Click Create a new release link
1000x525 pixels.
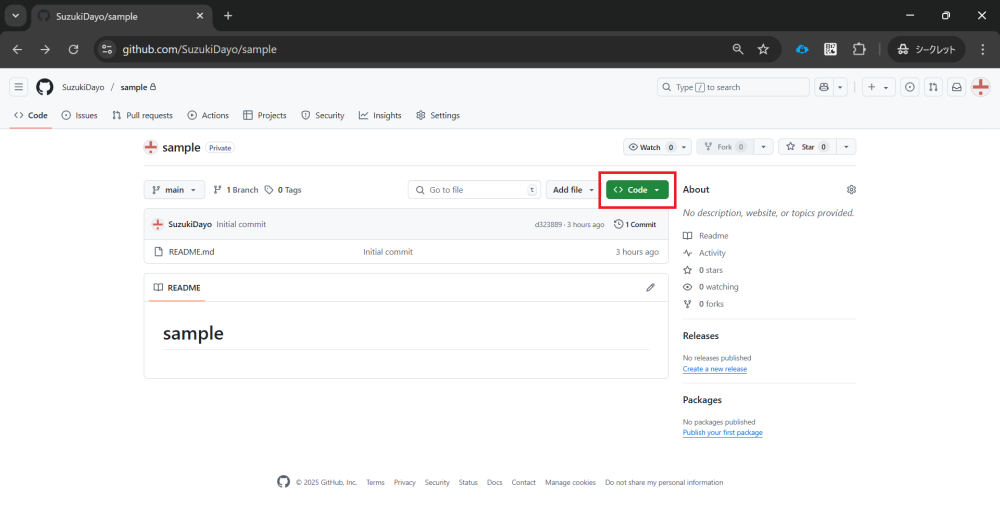[x=715, y=369]
